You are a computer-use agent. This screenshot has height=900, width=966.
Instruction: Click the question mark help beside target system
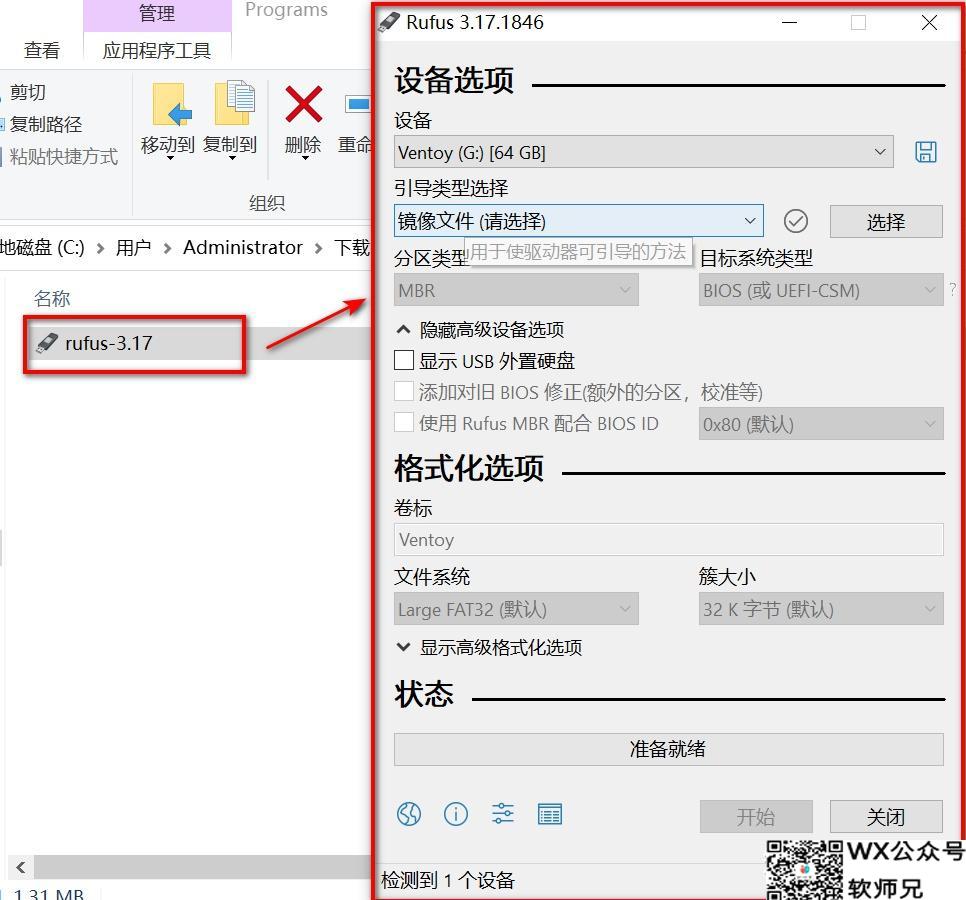pyautogui.click(x=953, y=289)
